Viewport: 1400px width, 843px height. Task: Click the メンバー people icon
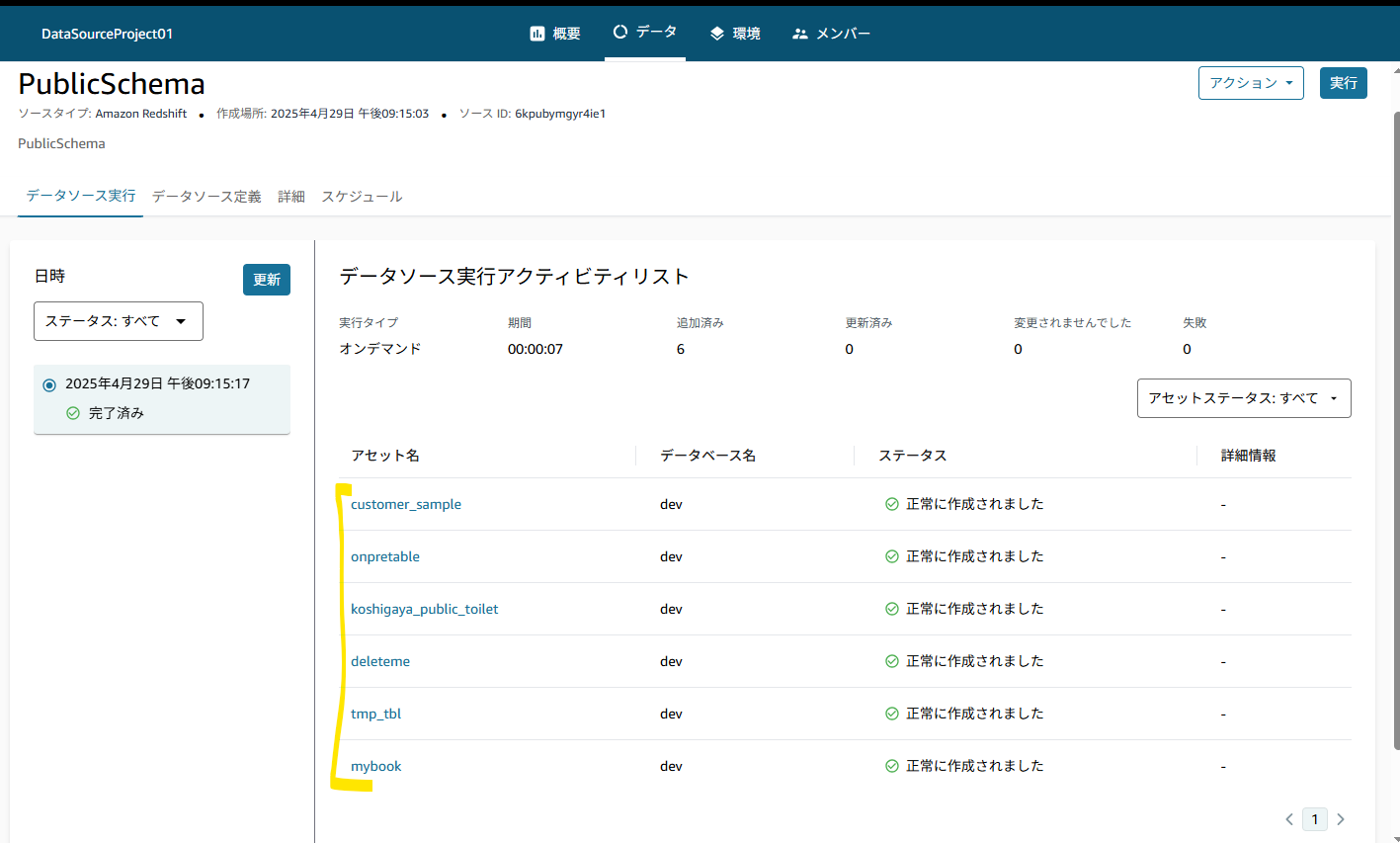800,34
